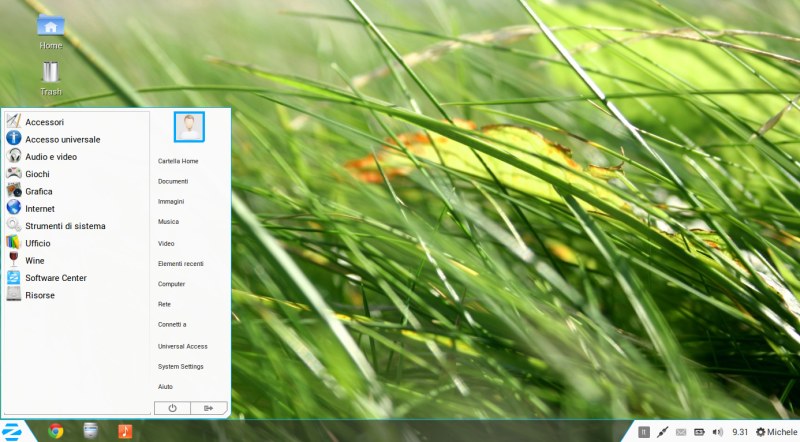
Task: Click the Wine glass icon
Action: (x=14, y=259)
